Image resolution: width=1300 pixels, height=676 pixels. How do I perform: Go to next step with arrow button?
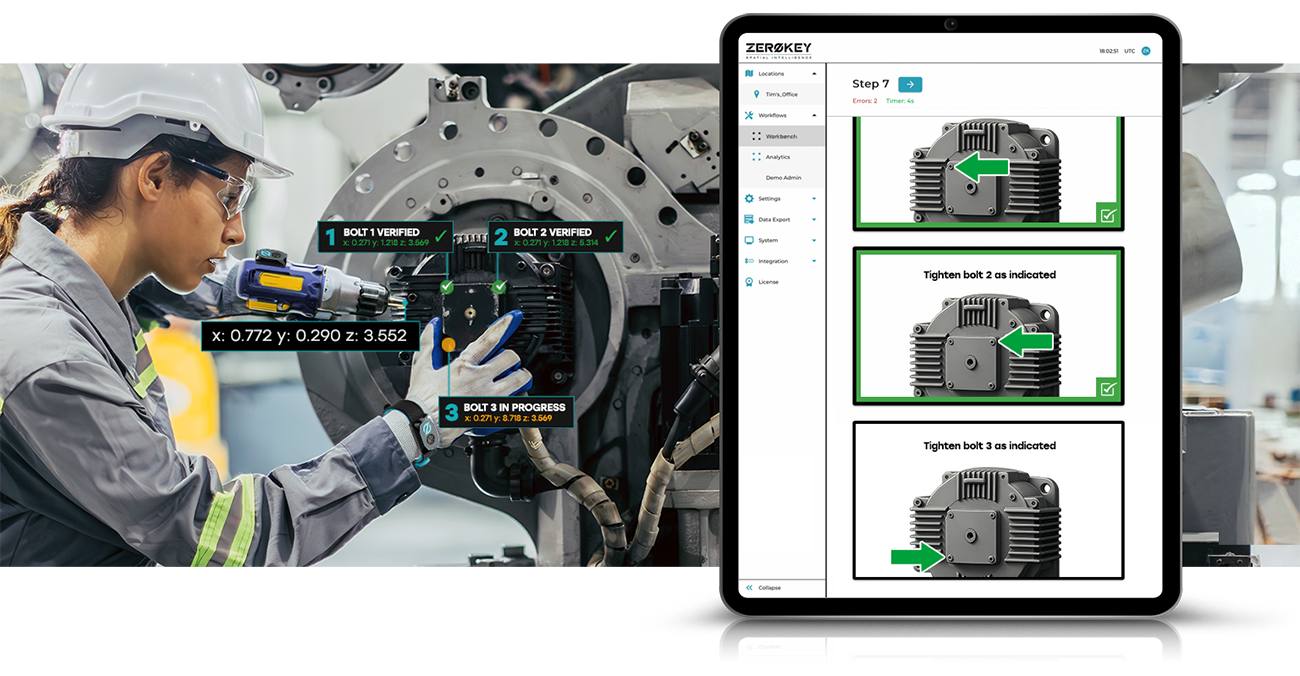pyautogui.click(x=910, y=85)
